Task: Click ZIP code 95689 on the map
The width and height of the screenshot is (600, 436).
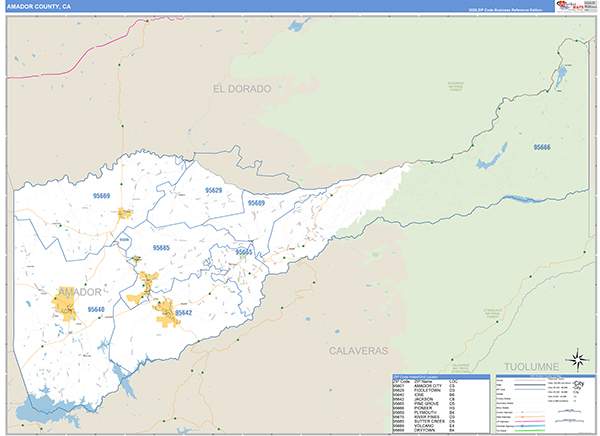Action: 256,203
